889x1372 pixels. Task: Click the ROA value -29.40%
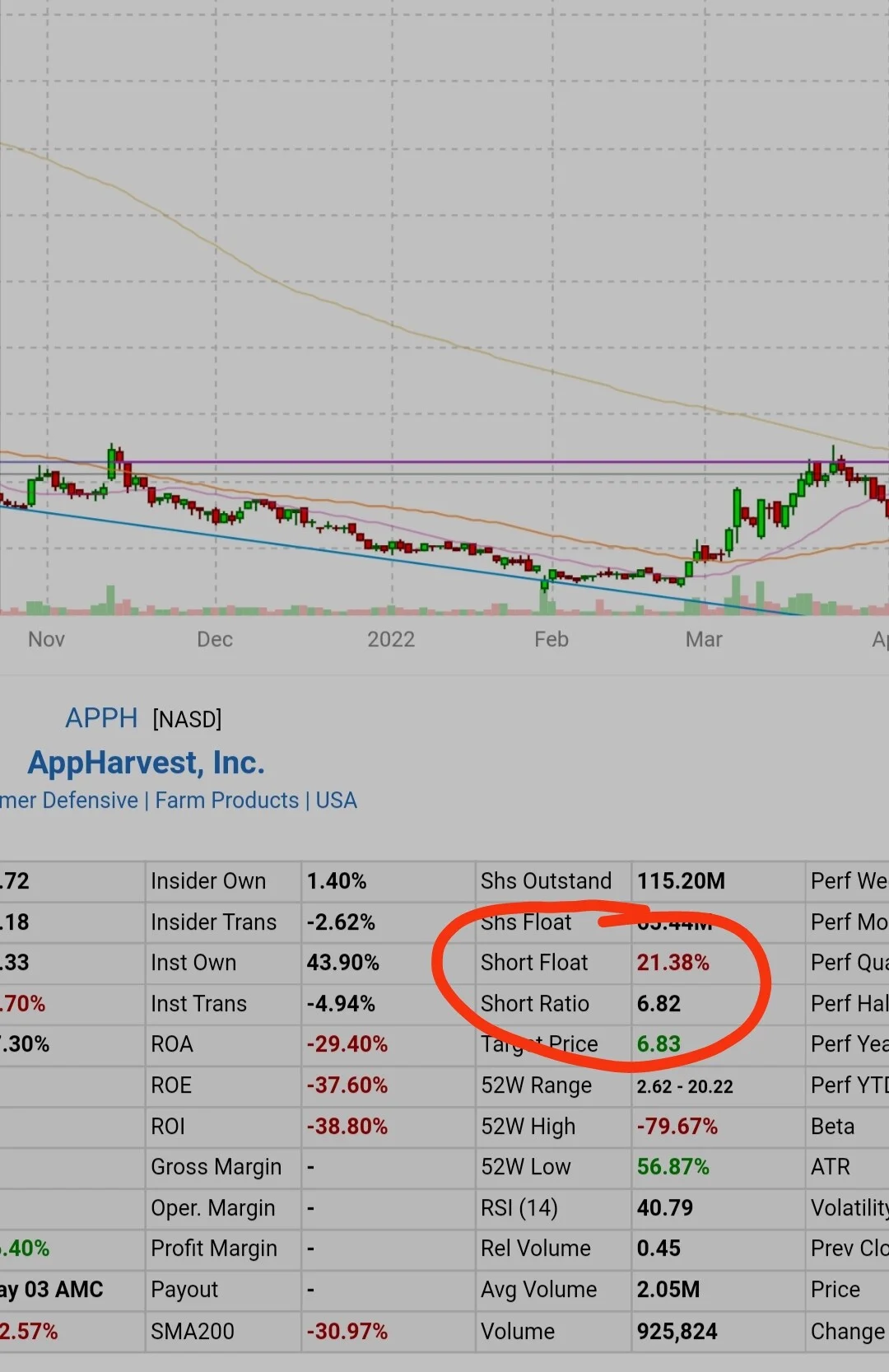point(347,1044)
